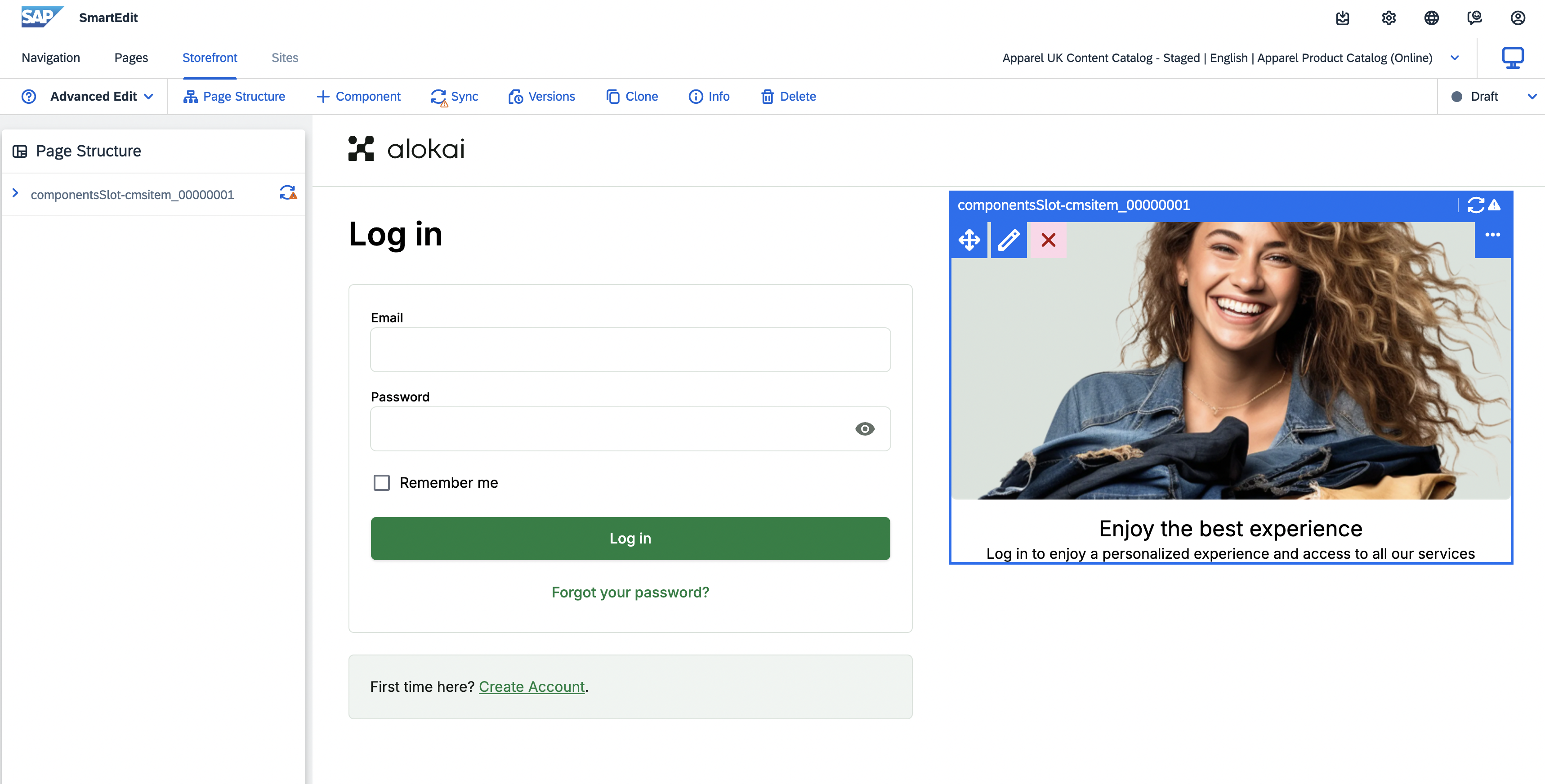This screenshot has width=1545, height=784.
Task: Click sync status icon in Page Structure row
Action: [288, 192]
